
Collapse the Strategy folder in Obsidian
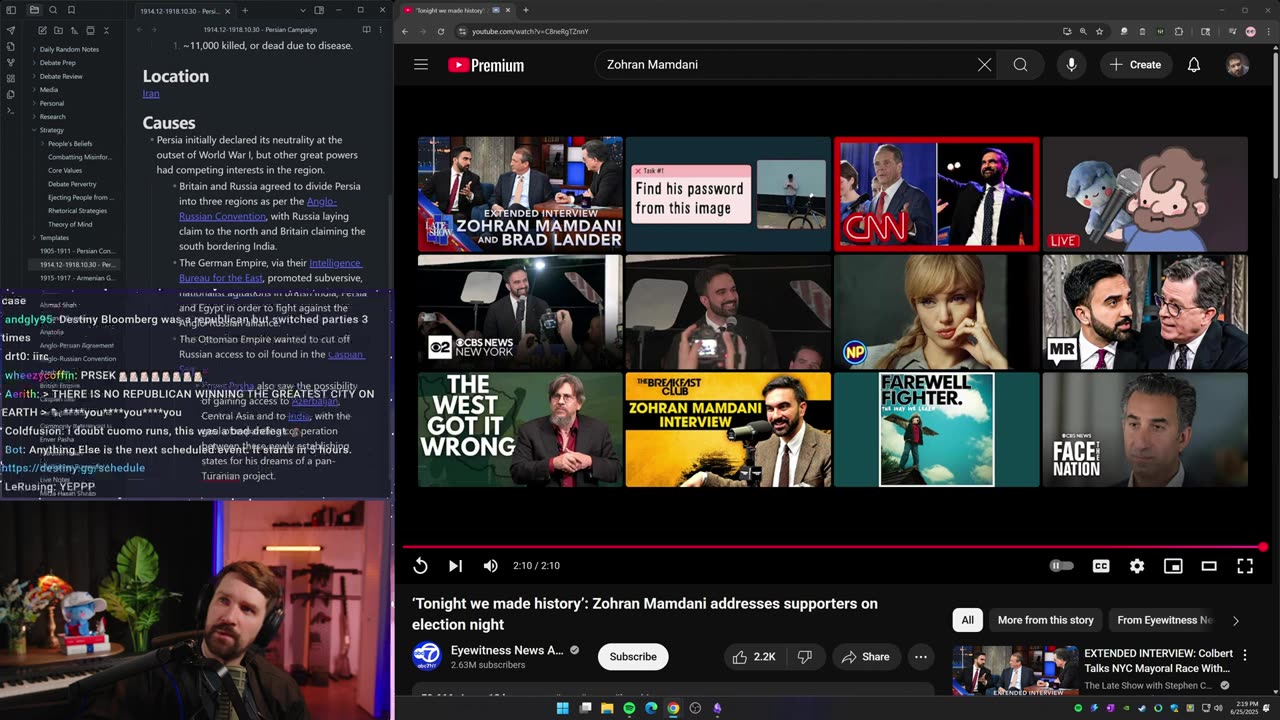[x=52, y=130]
